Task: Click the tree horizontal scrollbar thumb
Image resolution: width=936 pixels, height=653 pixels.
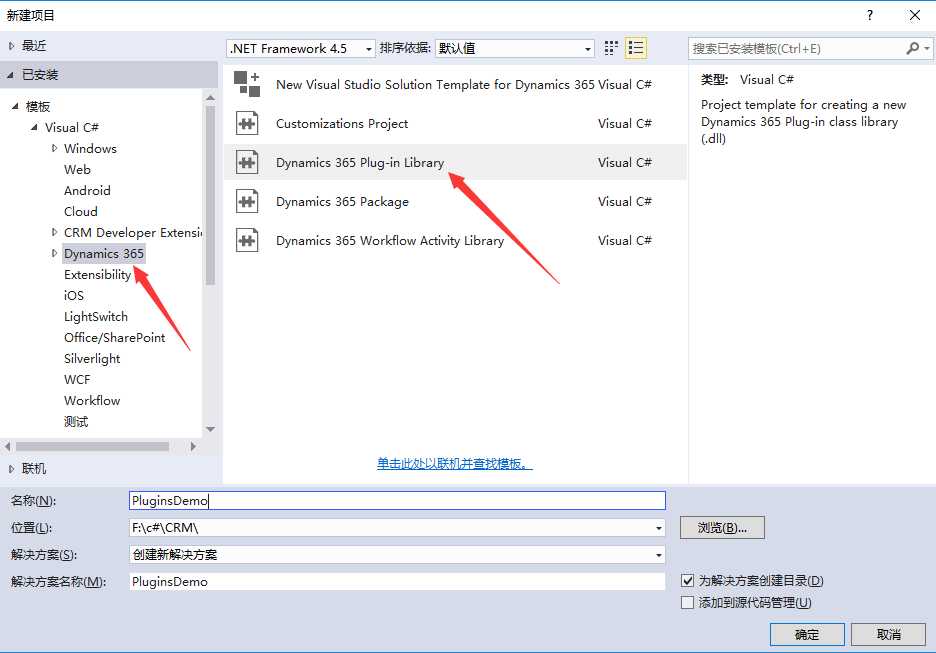Action: point(93,446)
